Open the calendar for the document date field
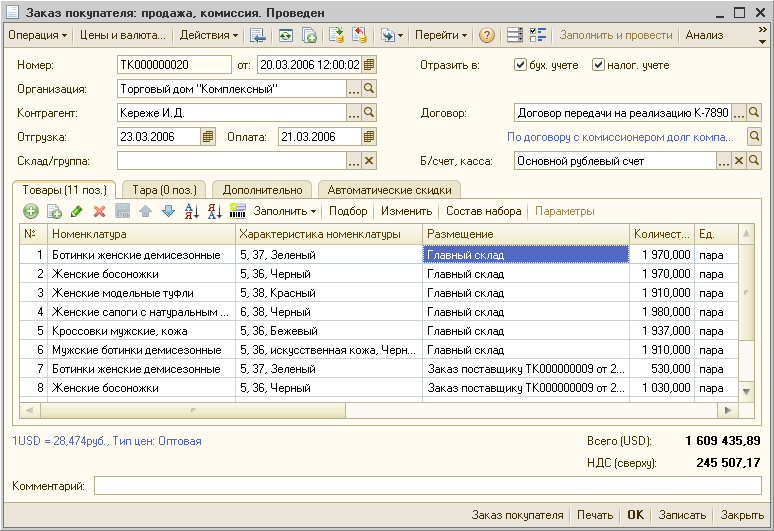 (x=369, y=65)
